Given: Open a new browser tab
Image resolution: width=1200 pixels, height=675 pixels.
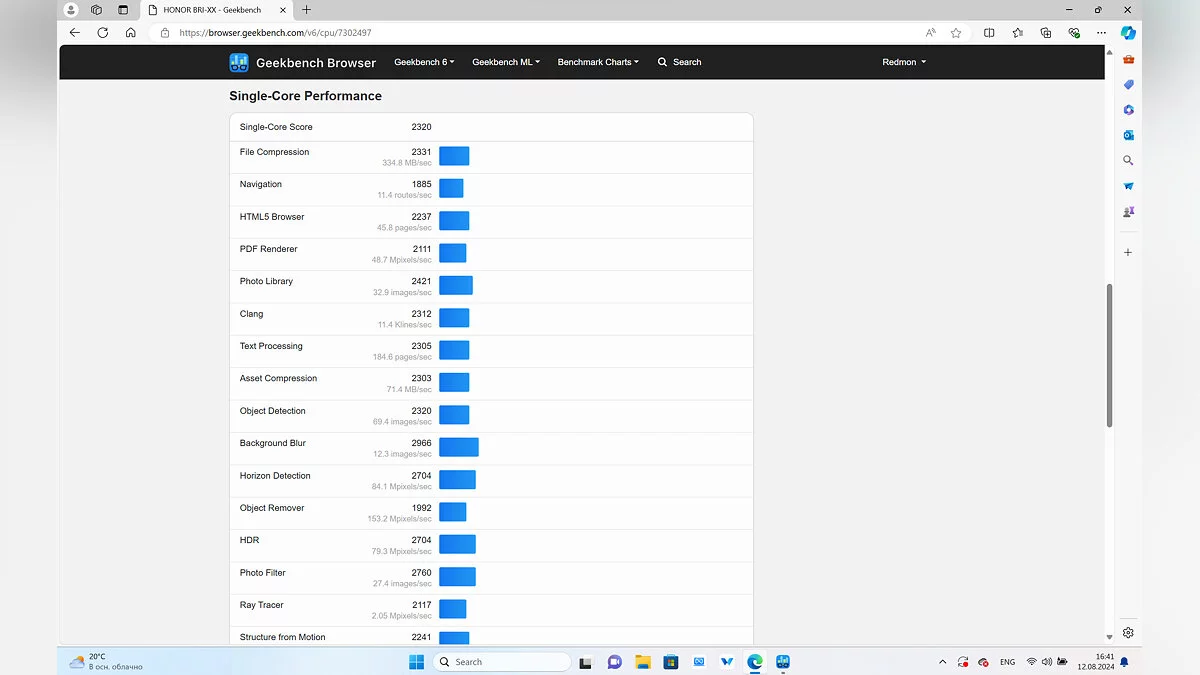Looking at the screenshot, I should click(306, 10).
